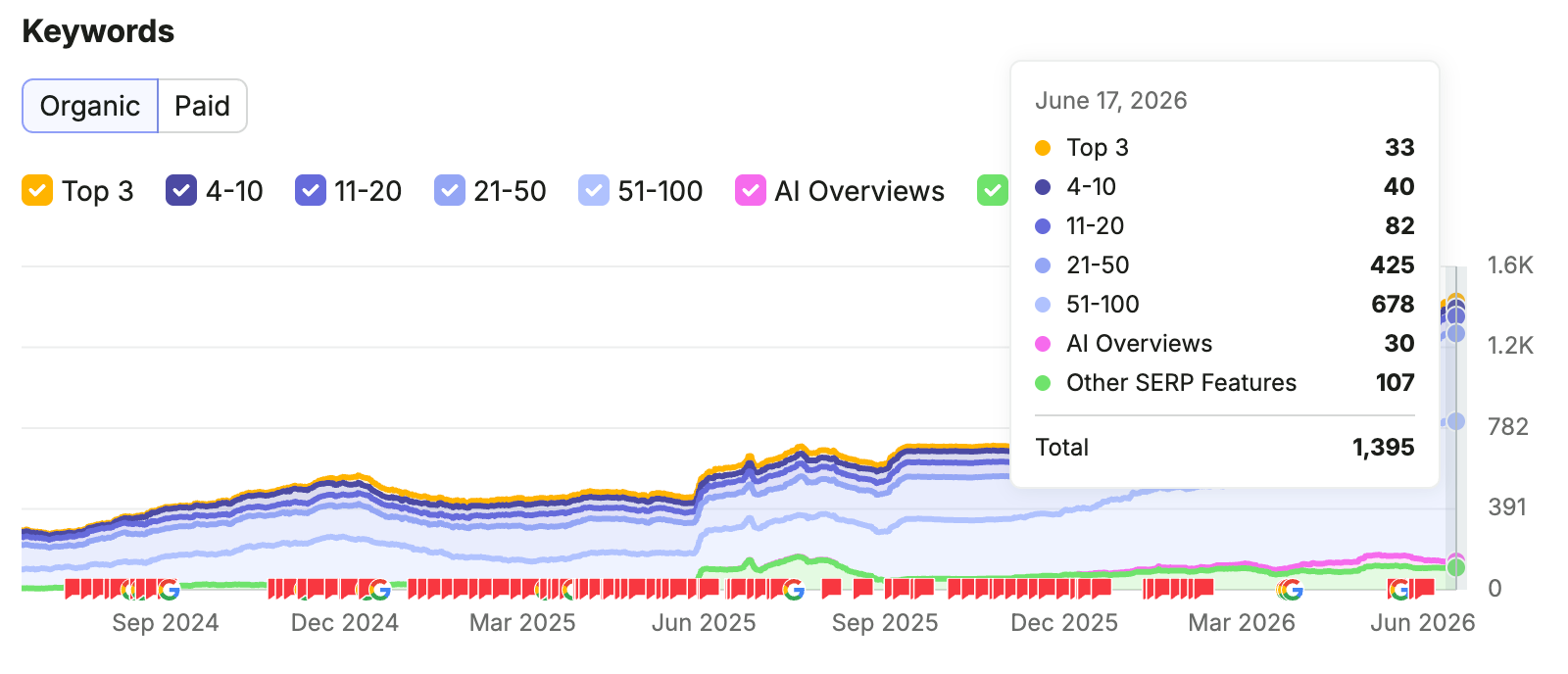Click the Top 3 value 33 in tooltip
1568x674 pixels.
(x=1399, y=148)
